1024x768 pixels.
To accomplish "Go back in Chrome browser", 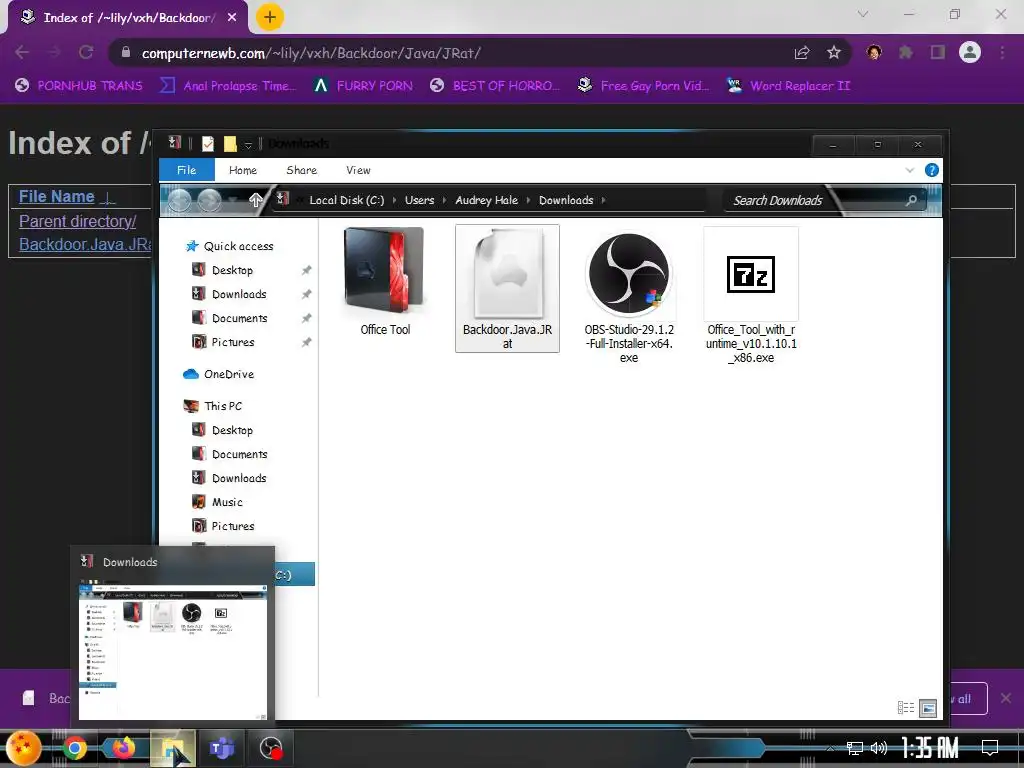I will point(22,52).
